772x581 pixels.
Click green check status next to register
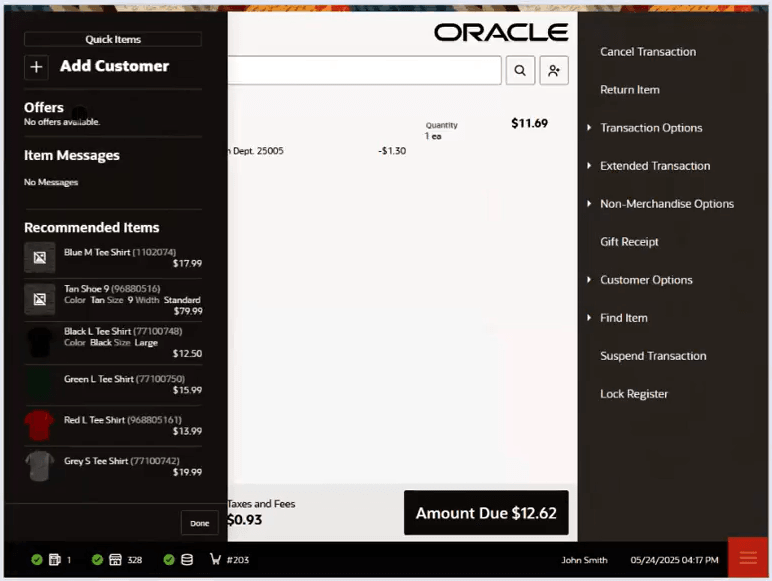(36, 559)
